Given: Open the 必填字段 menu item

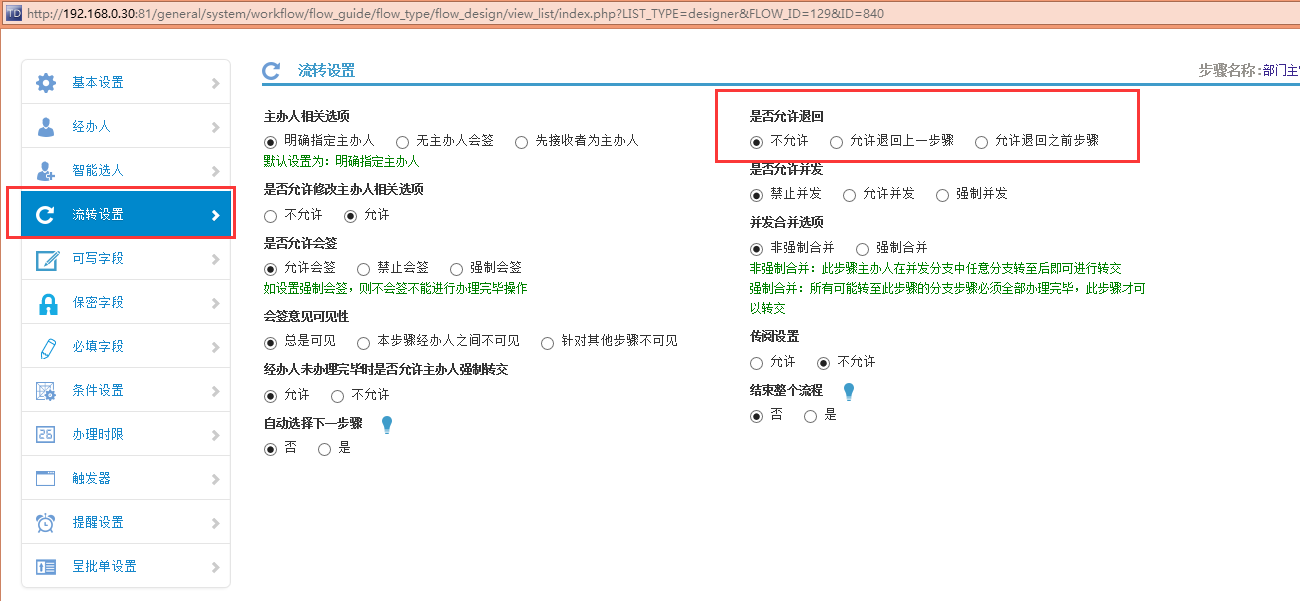Looking at the screenshot, I should point(98,347).
